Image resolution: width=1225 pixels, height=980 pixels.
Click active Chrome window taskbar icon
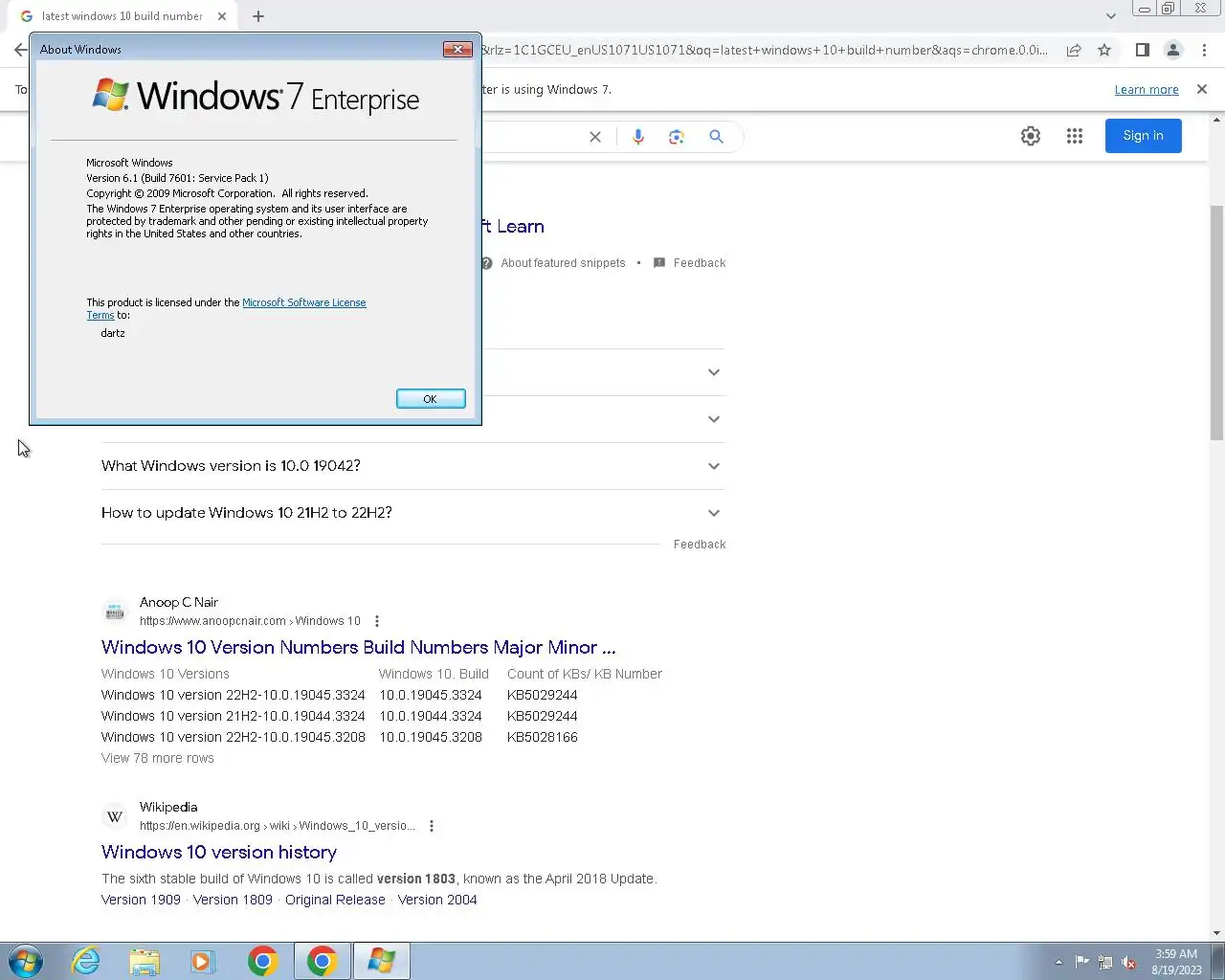[x=323, y=961]
